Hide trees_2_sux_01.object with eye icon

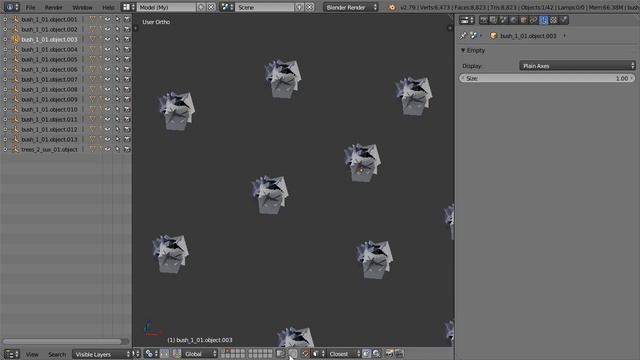107,149
